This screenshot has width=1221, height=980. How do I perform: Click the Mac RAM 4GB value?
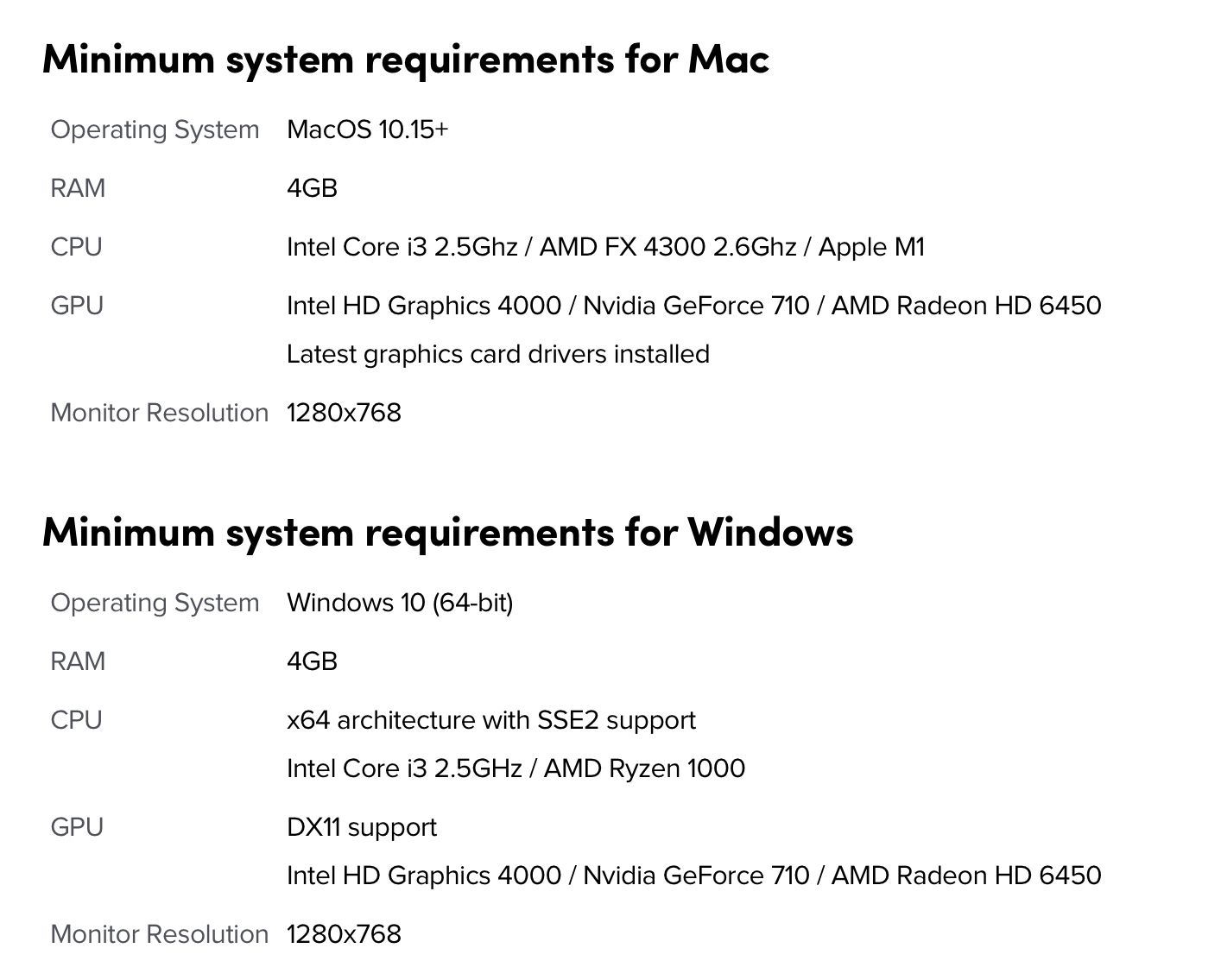[312, 188]
